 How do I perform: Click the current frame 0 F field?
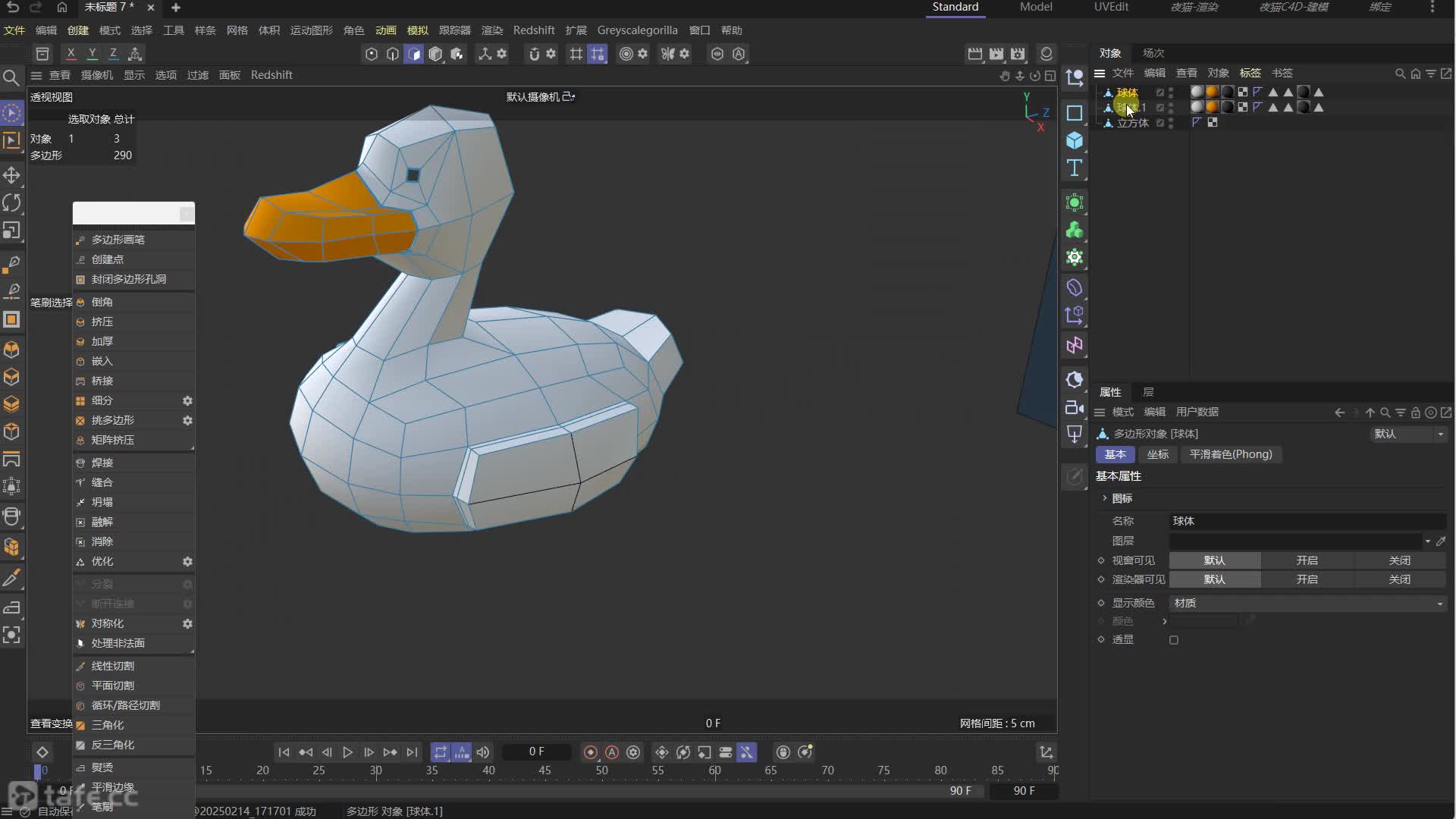[x=537, y=752]
